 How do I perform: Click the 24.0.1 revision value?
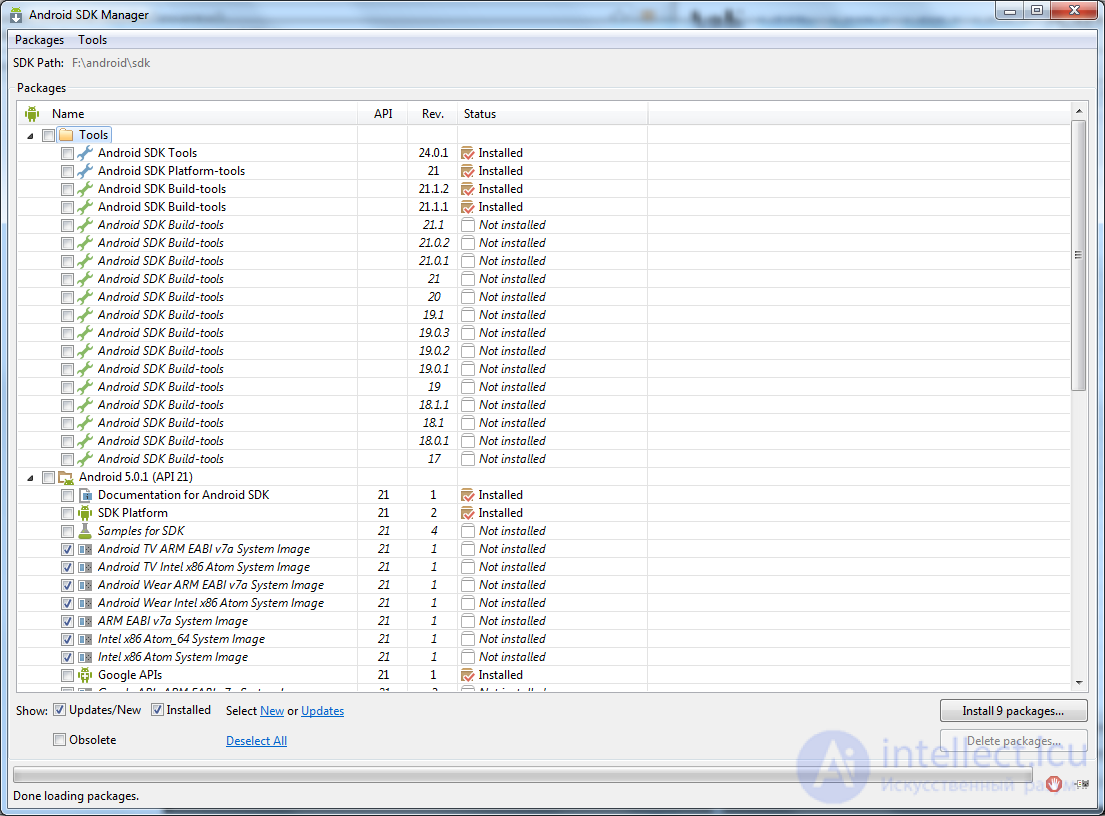433,153
